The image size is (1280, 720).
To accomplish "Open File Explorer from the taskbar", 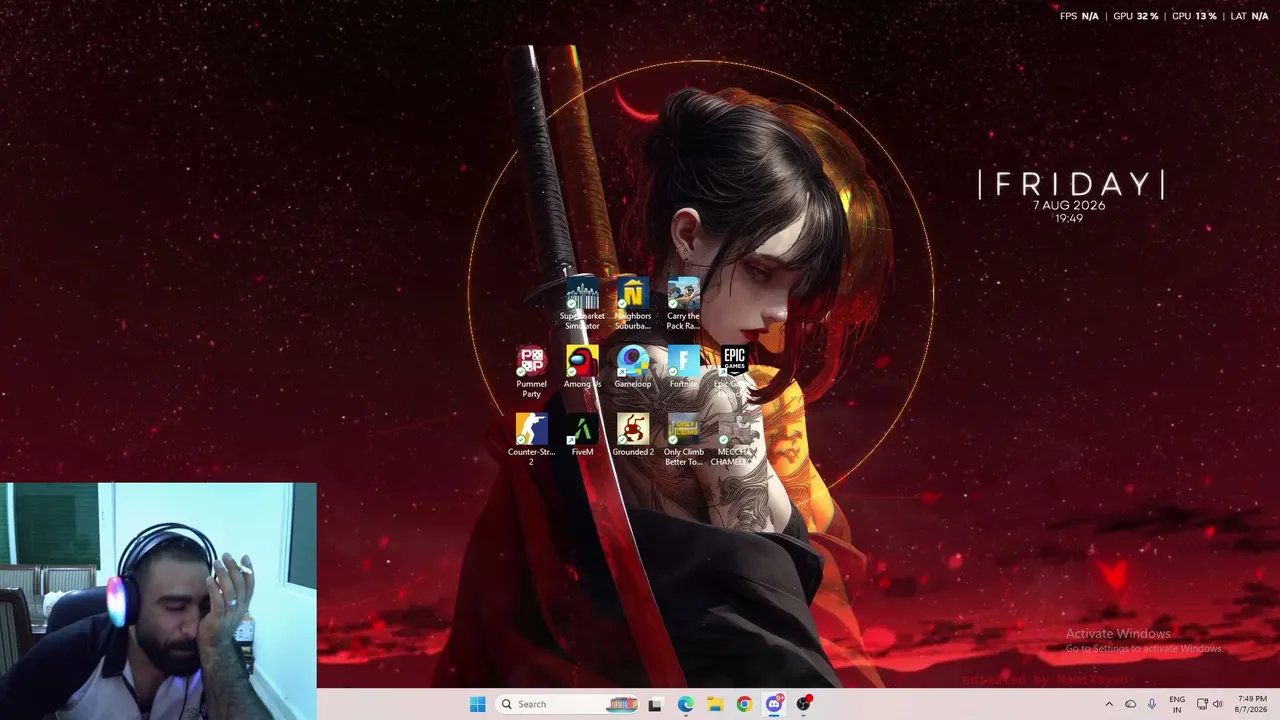I will tap(715, 704).
